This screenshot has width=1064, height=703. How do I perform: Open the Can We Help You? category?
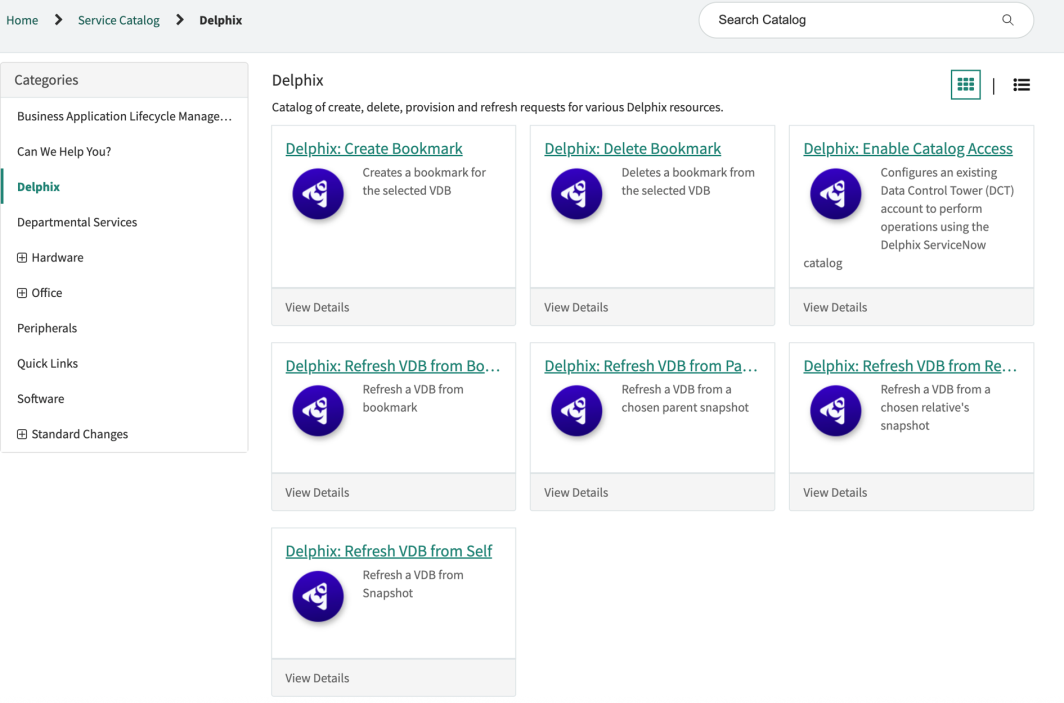pyautogui.click(x=64, y=152)
